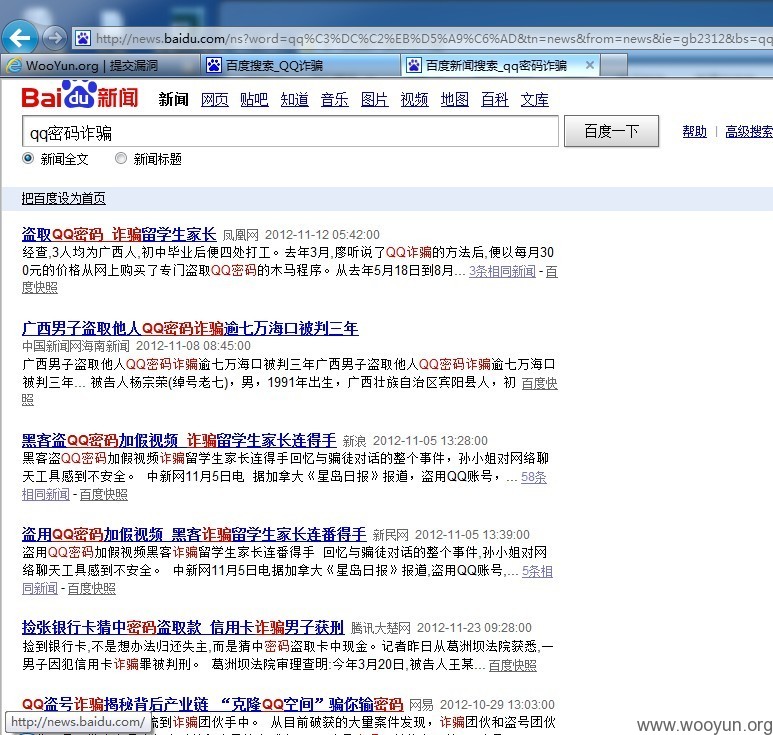Open the 贴吧 navigation link

point(254,100)
